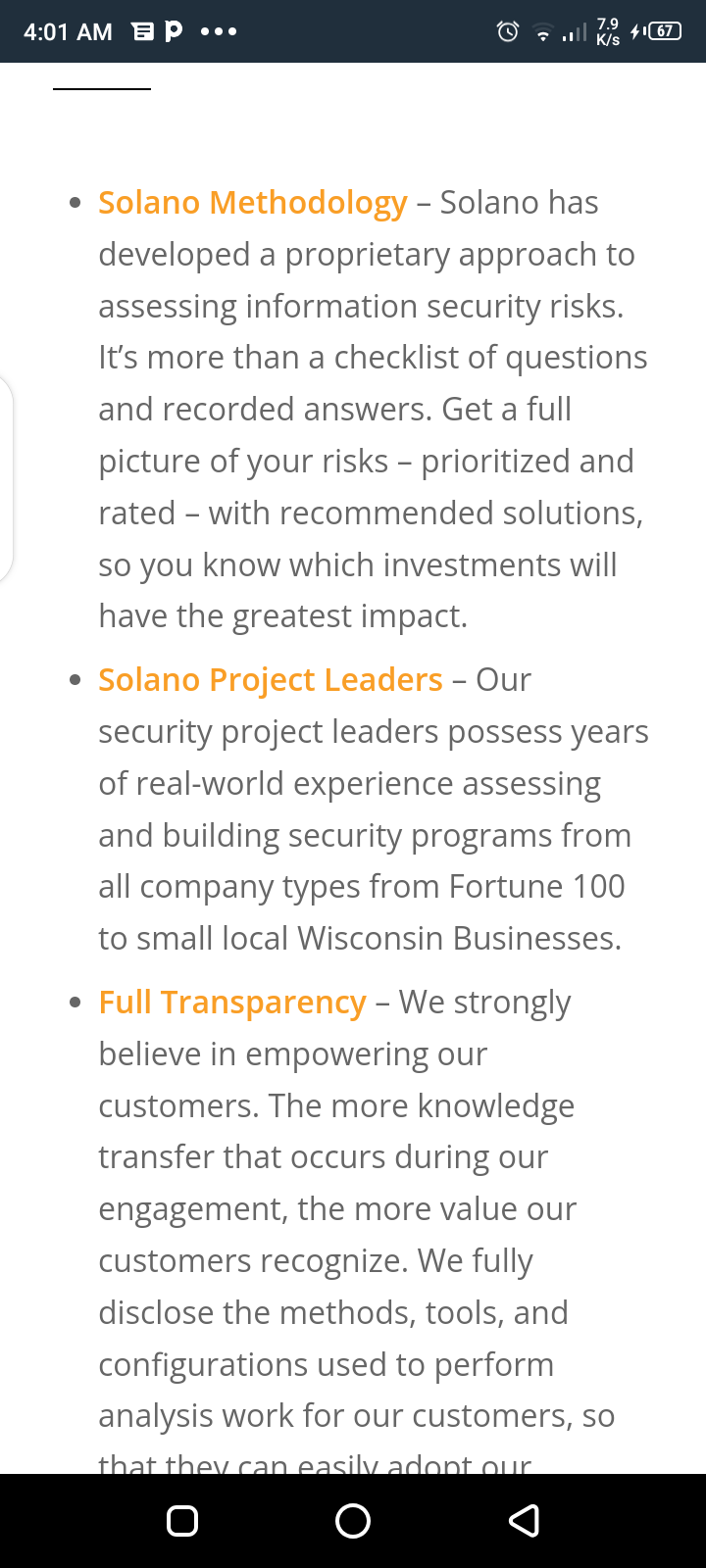Tap the 4:01 AM clock
The height and width of the screenshot is (1568, 706).
pos(68,32)
